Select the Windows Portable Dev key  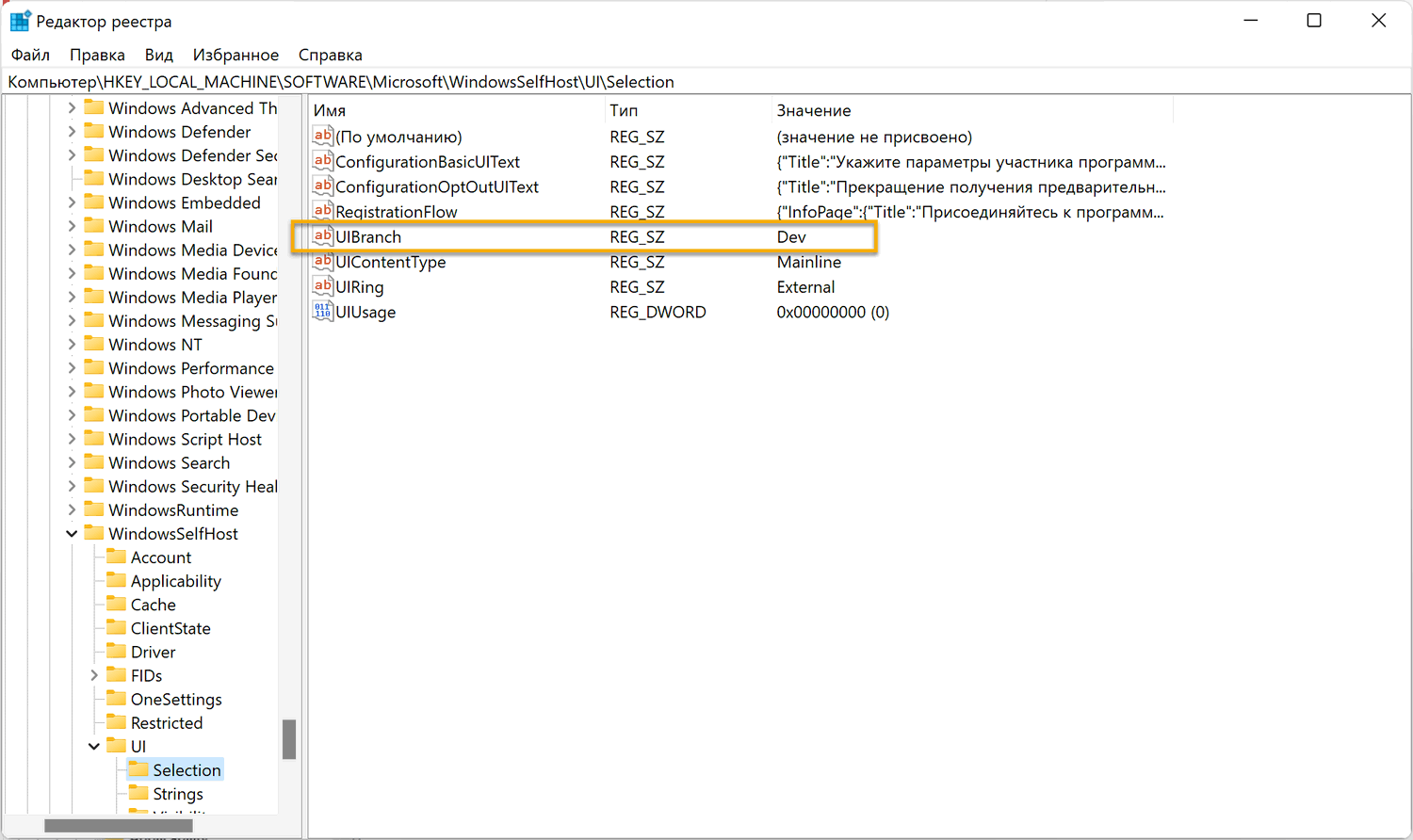pyautogui.click(x=192, y=415)
